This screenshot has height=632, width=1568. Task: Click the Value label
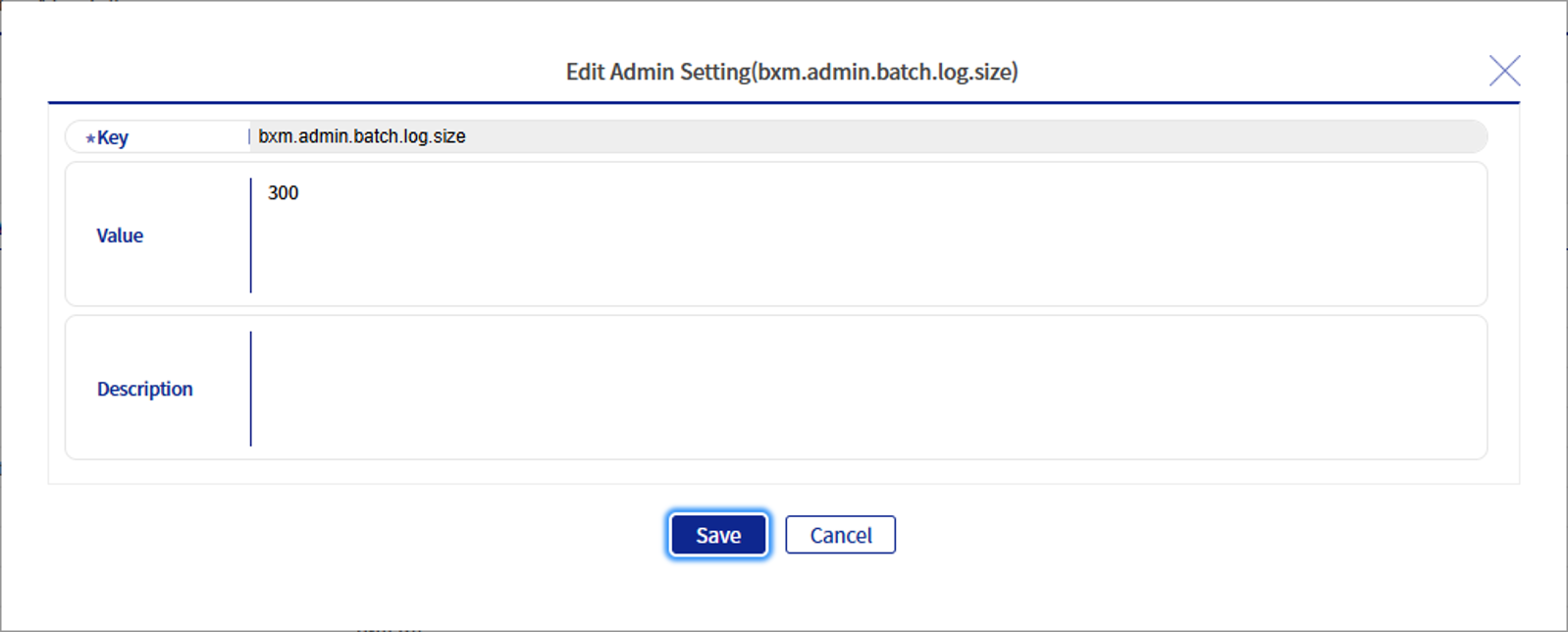[x=119, y=236]
